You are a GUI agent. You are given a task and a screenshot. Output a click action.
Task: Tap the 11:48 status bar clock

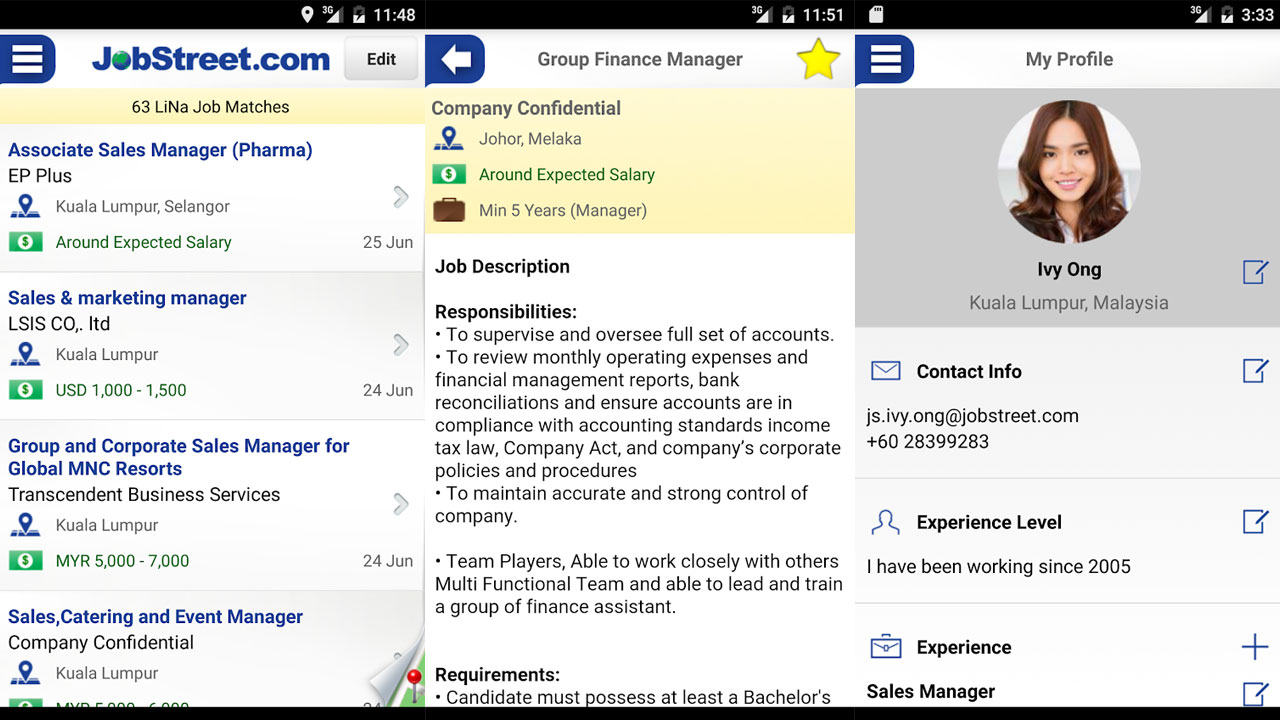(x=394, y=15)
